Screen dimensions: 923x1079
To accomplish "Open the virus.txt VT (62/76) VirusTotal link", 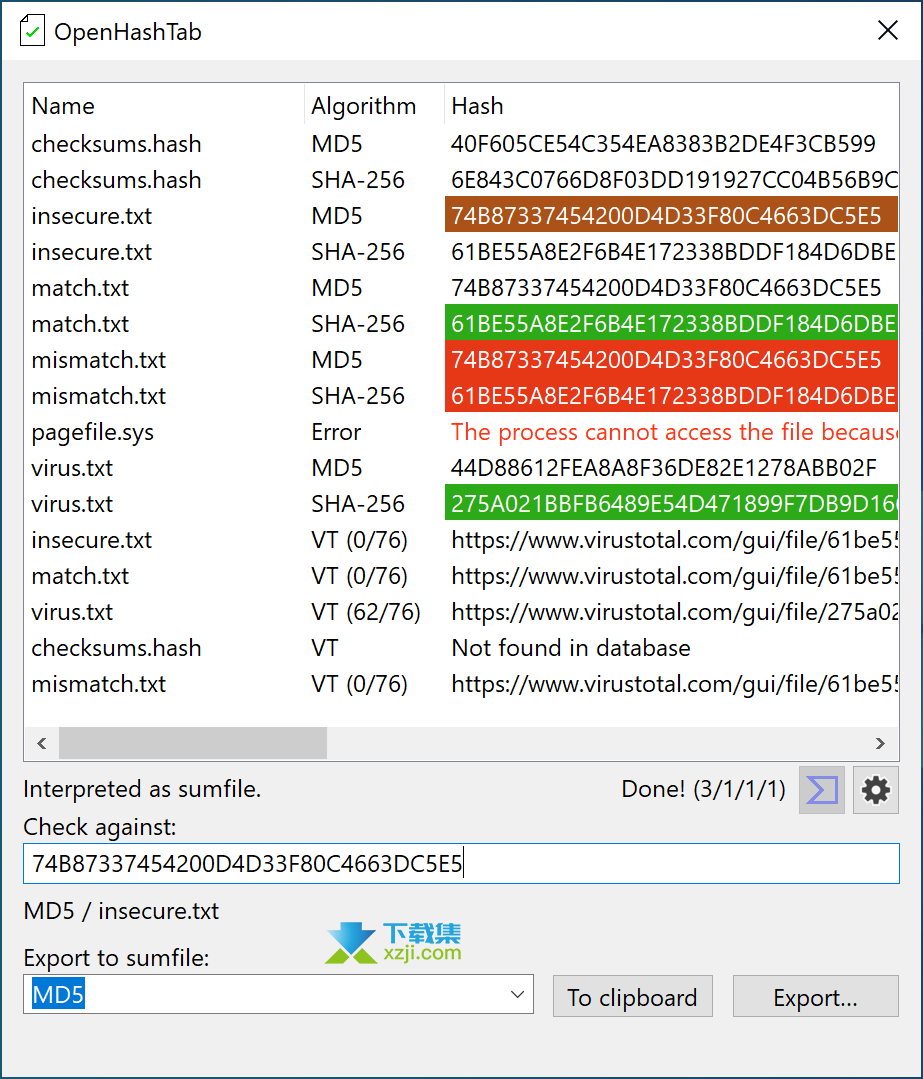I will click(x=672, y=612).
